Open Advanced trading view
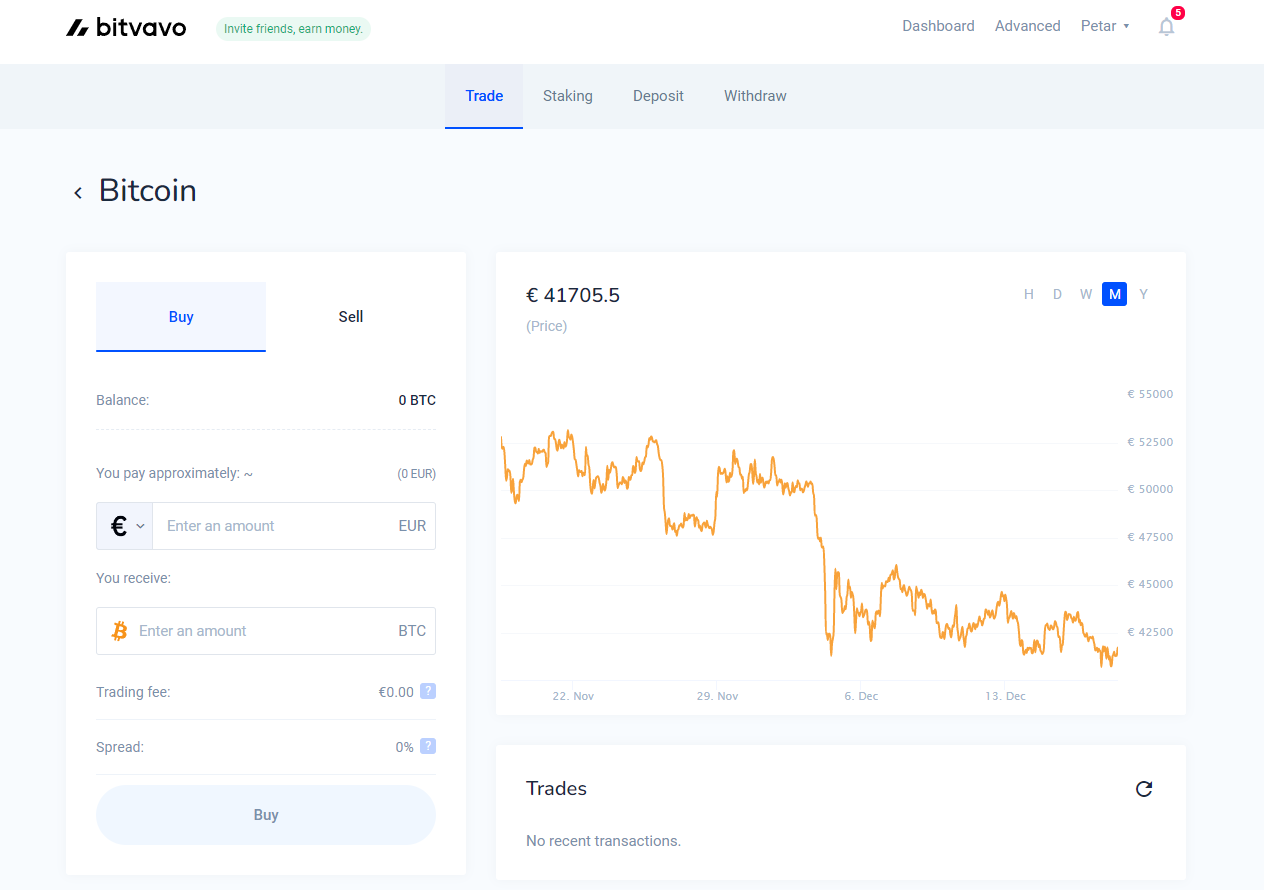Image resolution: width=1264 pixels, height=890 pixels. click(1027, 26)
